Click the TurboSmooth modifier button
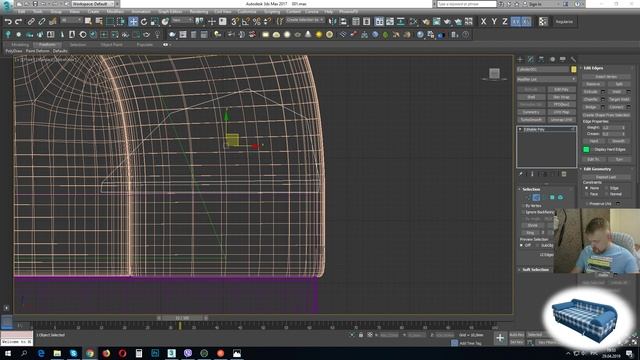Viewport: 640px width, 360px height. click(x=531, y=120)
